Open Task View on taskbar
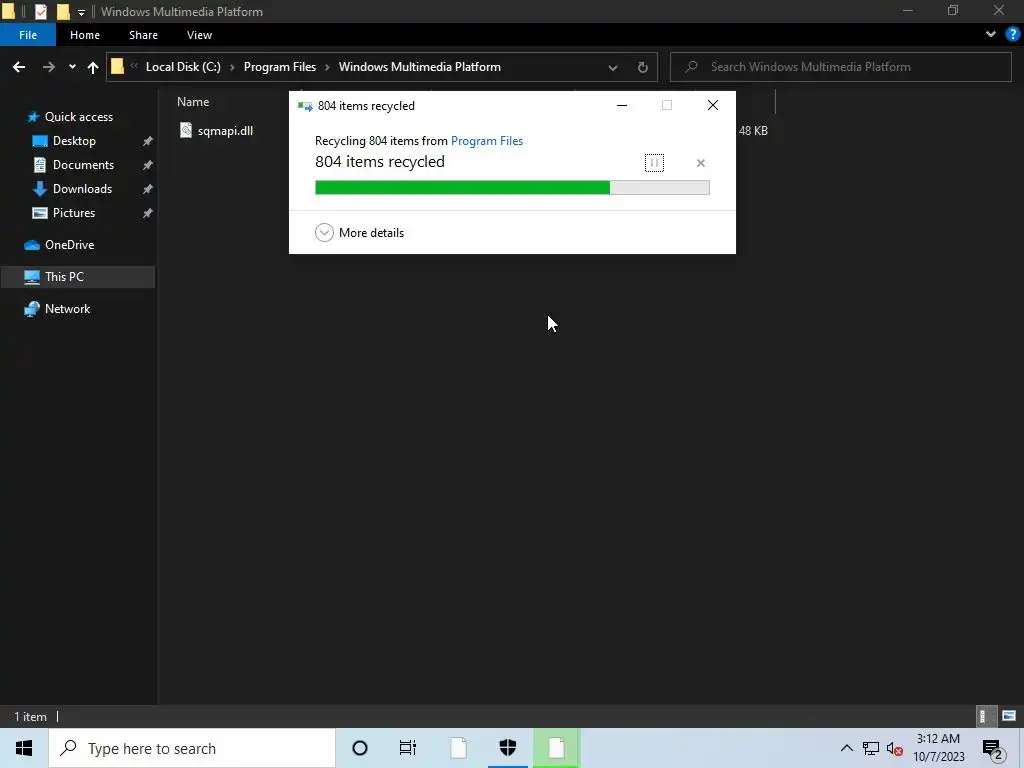The height and width of the screenshot is (768, 1024). click(408, 748)
